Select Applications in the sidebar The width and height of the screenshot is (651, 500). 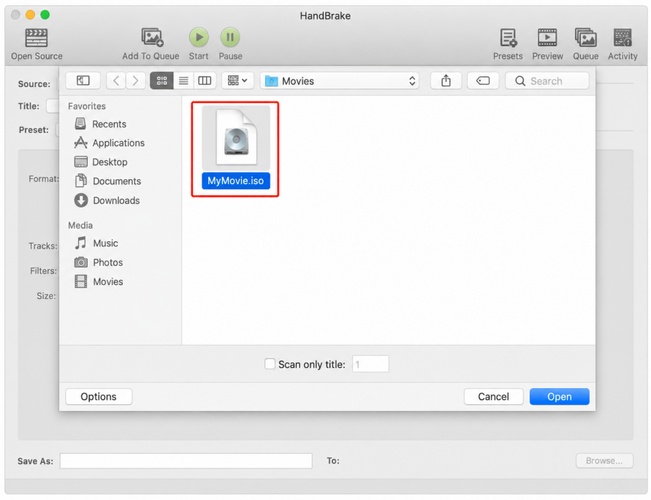pos(110,143)
